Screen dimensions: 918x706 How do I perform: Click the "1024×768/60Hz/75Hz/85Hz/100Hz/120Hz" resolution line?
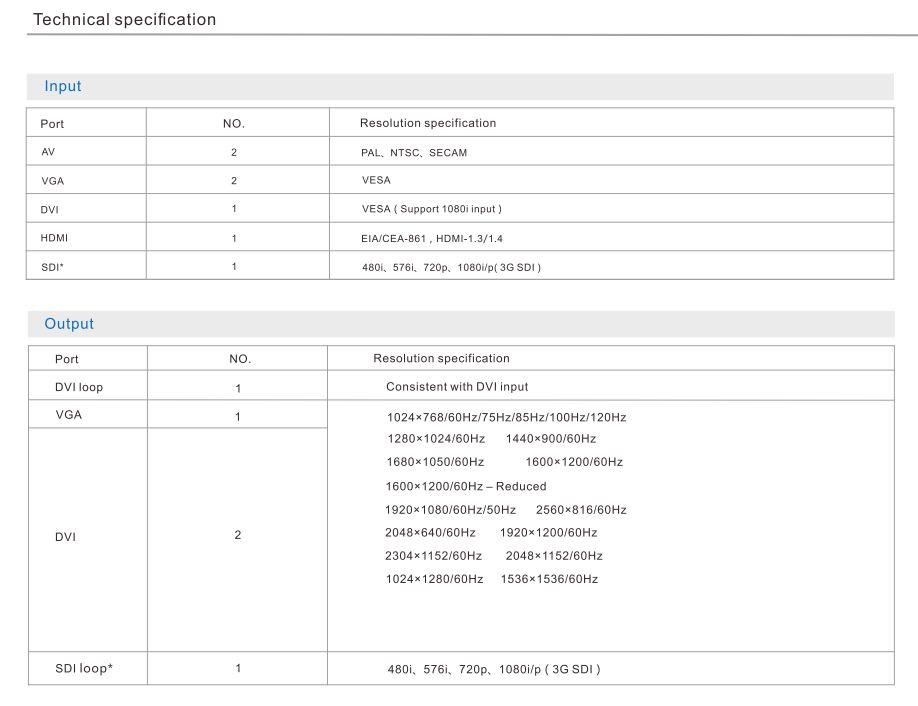pyautogui.click(x=506, y=417)
